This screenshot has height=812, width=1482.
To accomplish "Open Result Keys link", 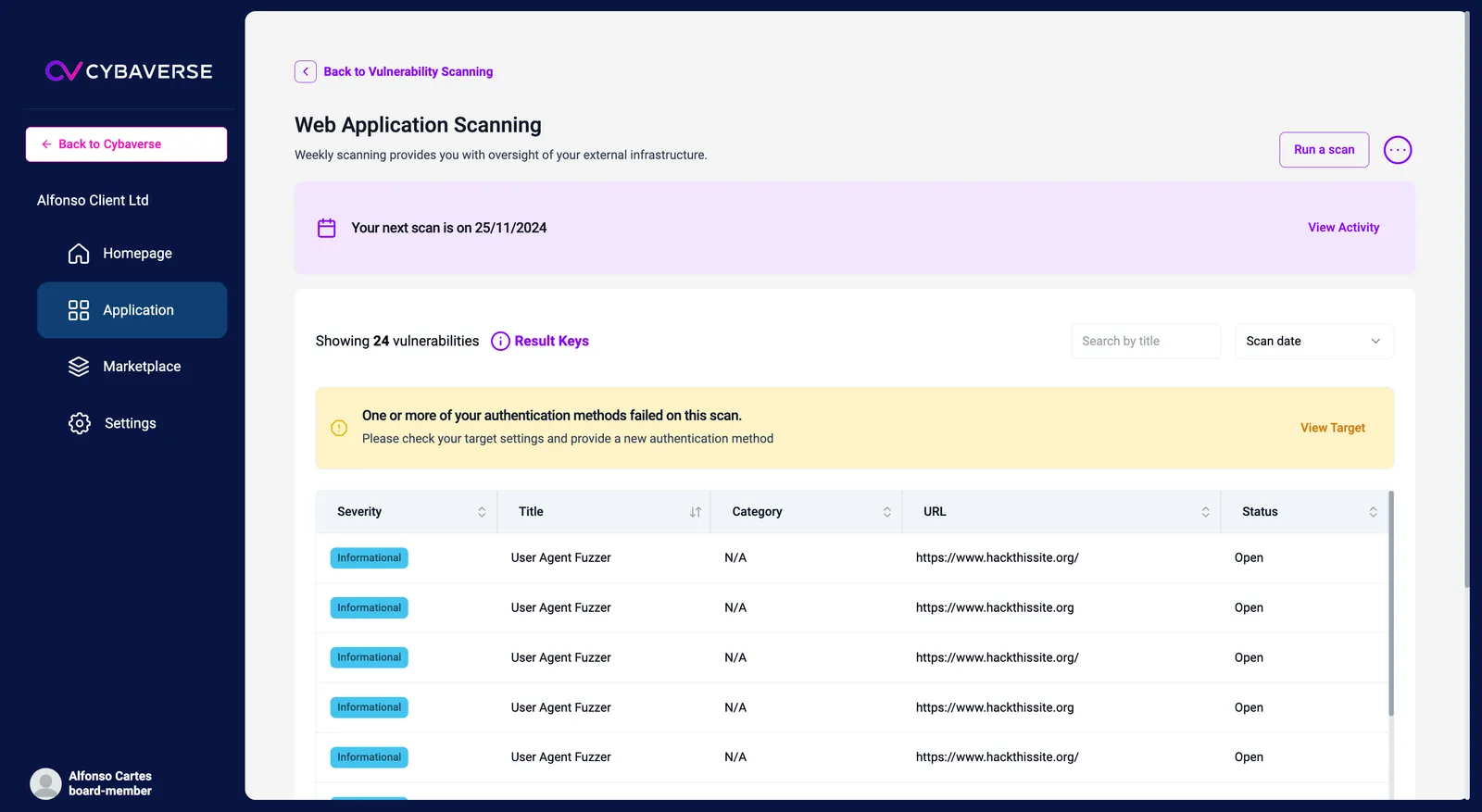I will coord(551,342).
